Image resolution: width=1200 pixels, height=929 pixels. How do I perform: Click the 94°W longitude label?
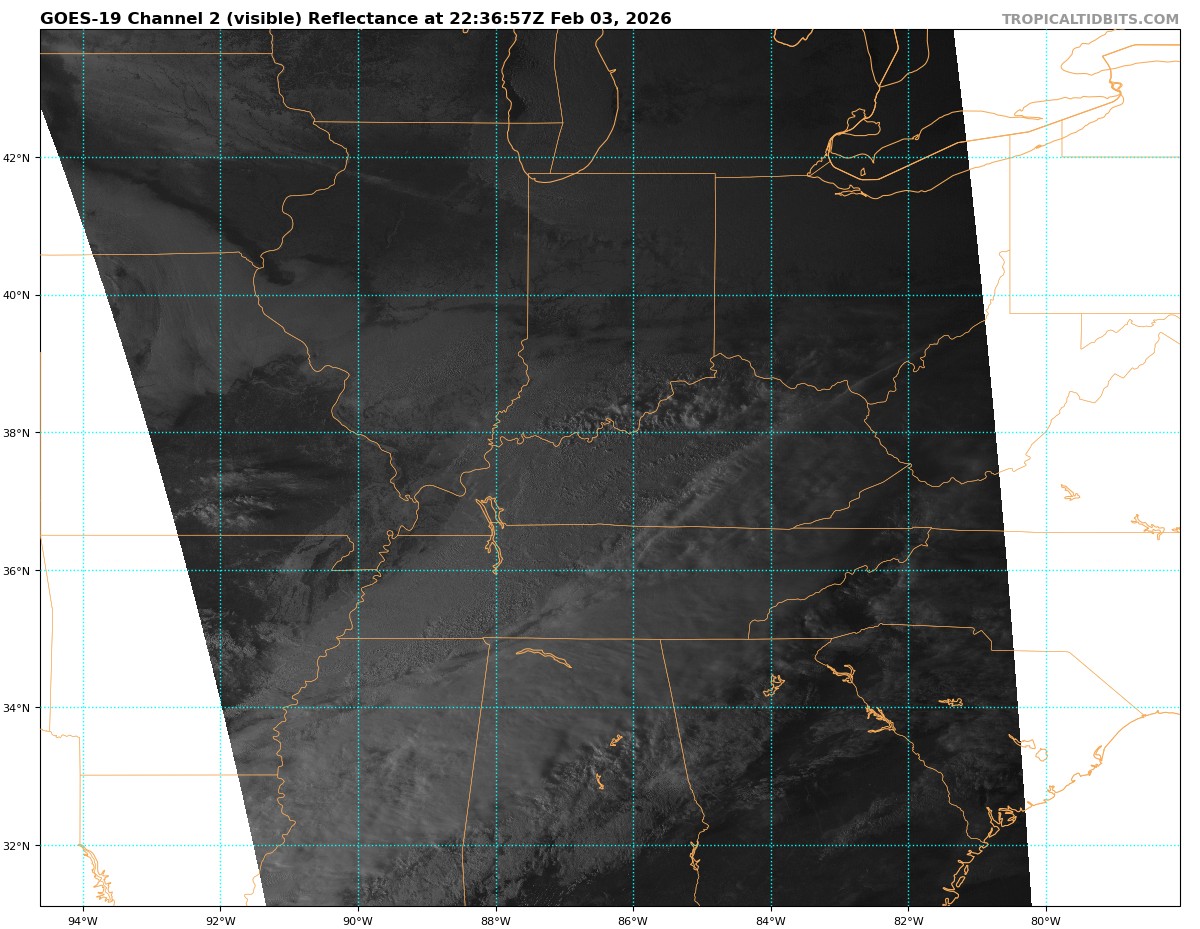tap(83, 921)
